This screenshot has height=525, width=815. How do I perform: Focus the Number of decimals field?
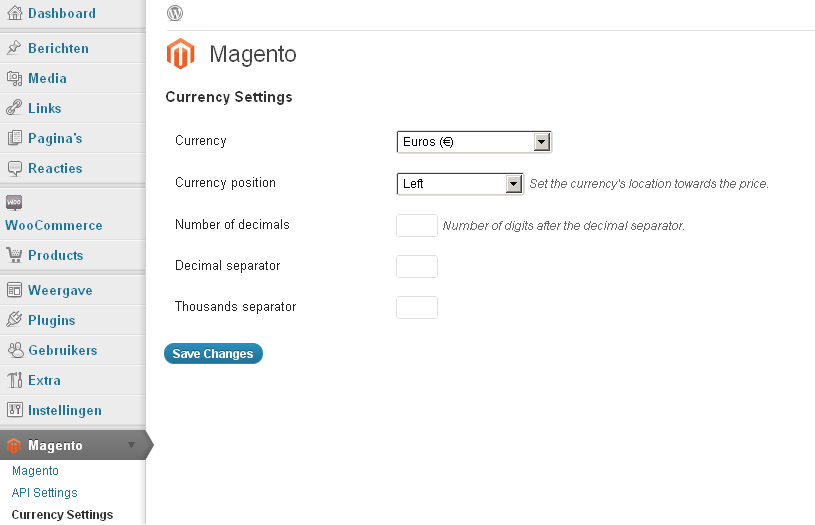(417, 226)
